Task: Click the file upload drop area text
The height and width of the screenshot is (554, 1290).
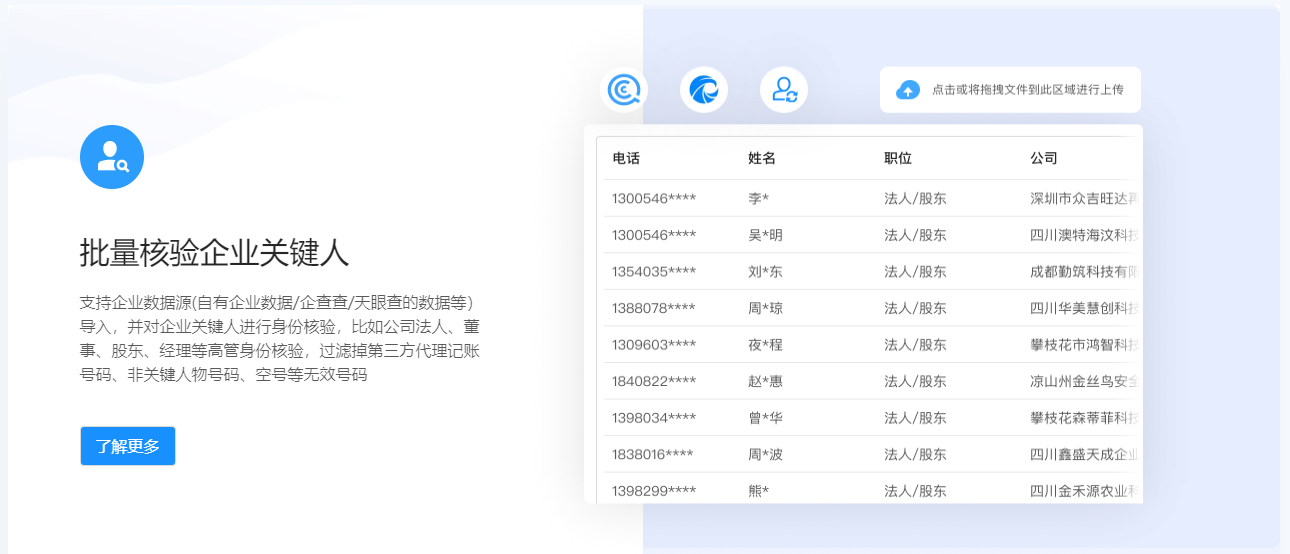Action: pos(1027,90)
